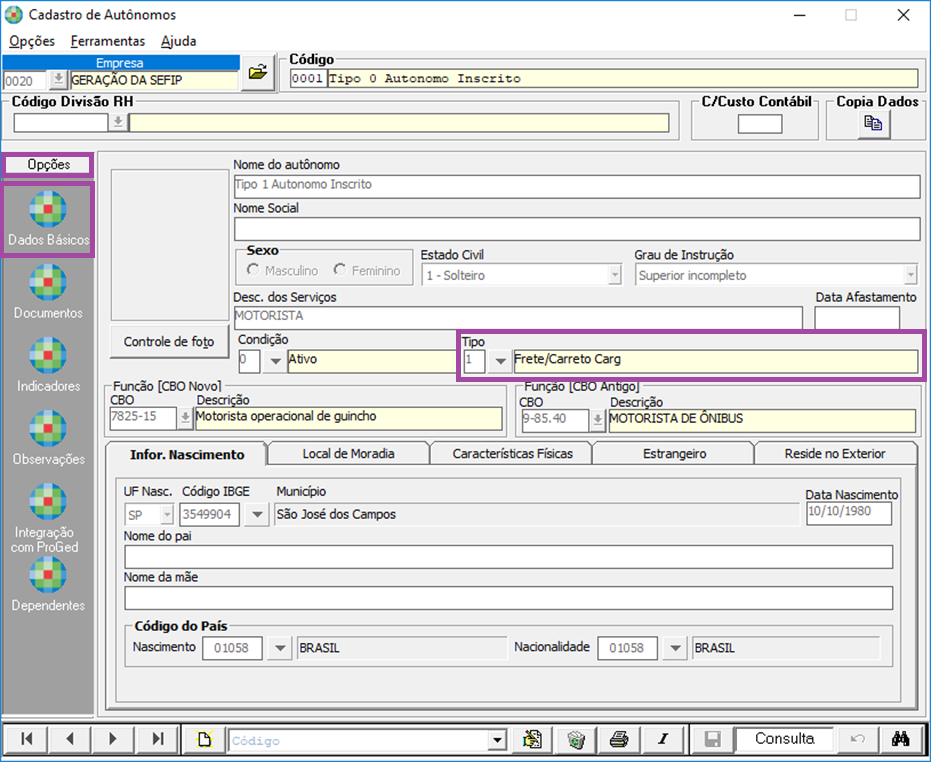The image size is (931, 762).
Task: Click the Nome do pai field
Action: pos(508,557)
